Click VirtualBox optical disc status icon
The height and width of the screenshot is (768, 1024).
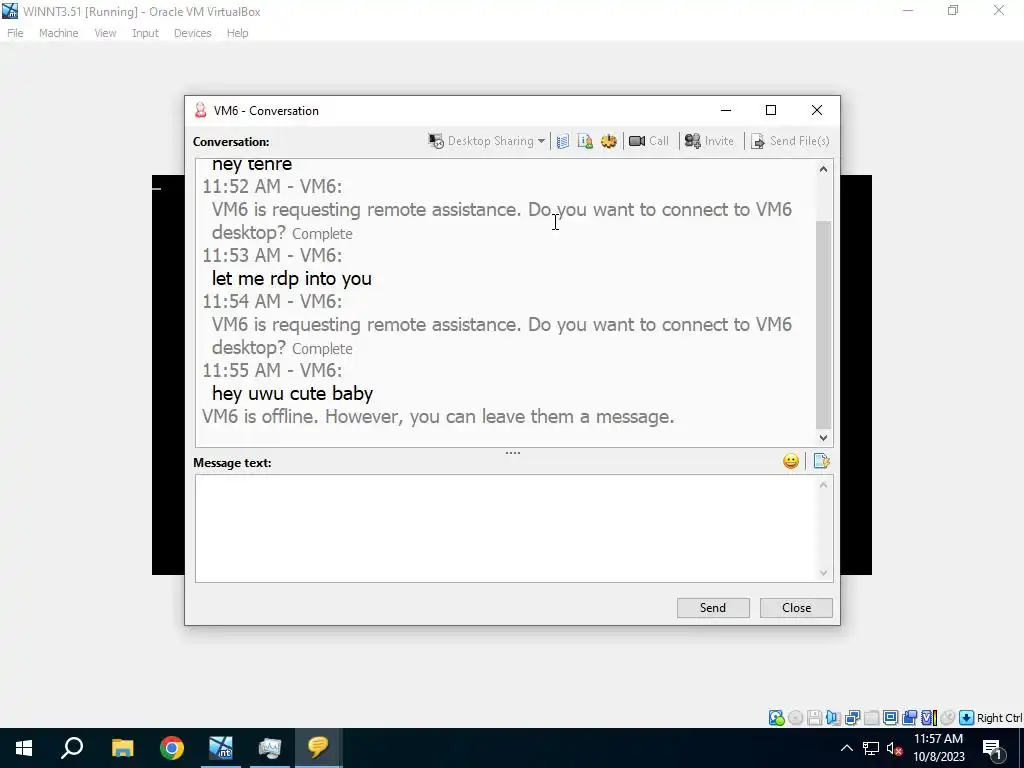(x=795, y=718)
